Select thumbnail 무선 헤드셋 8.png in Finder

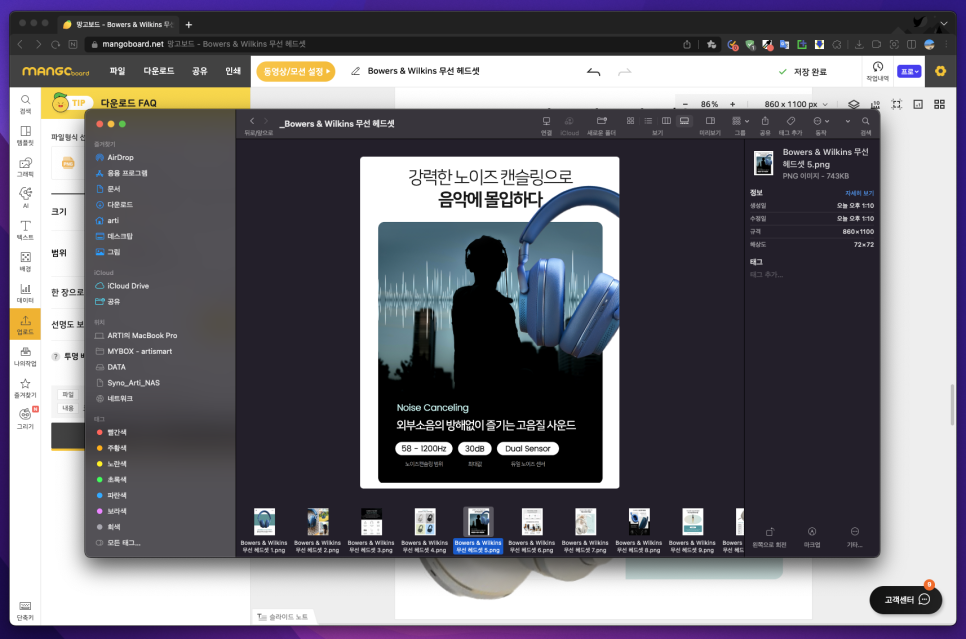[x=639, y=530]
